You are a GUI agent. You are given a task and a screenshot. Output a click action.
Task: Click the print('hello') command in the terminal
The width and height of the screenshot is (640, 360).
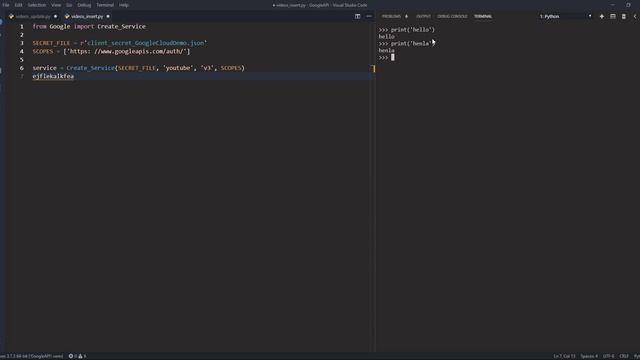point(413,30)
